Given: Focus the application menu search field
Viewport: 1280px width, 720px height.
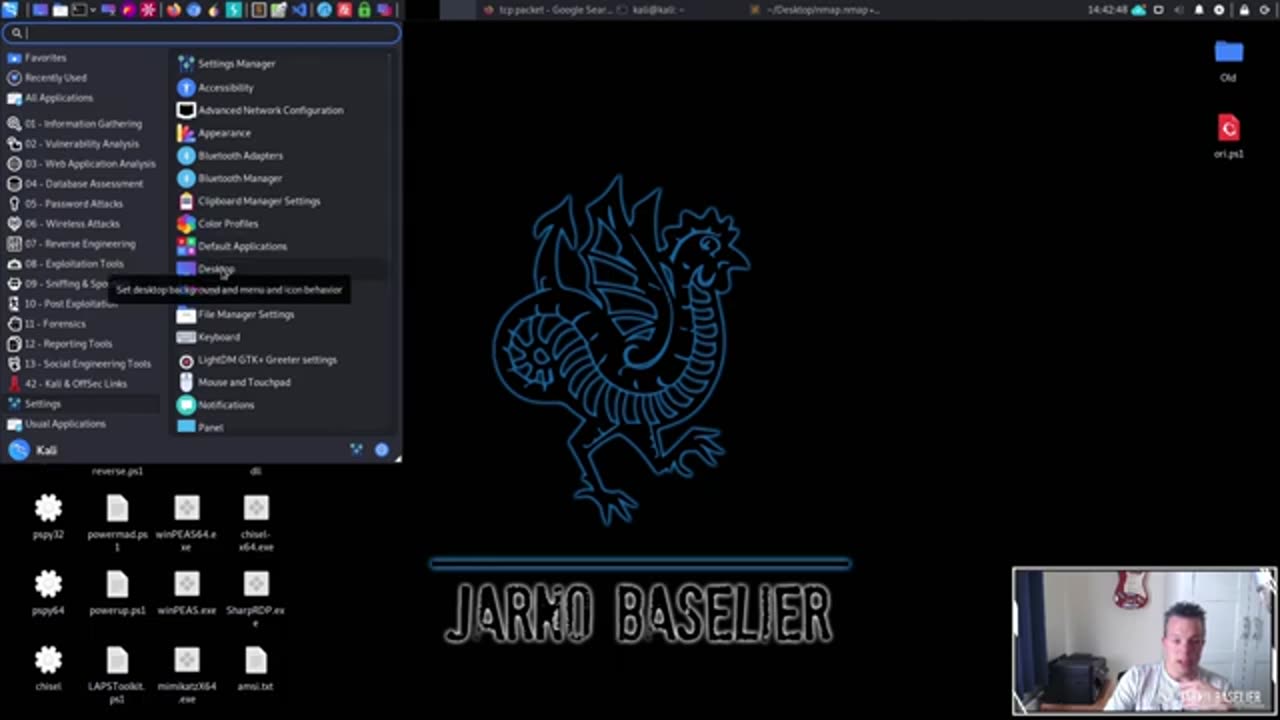Looking at the screenshot, I should pyautogui.click(x=201, y=33).
